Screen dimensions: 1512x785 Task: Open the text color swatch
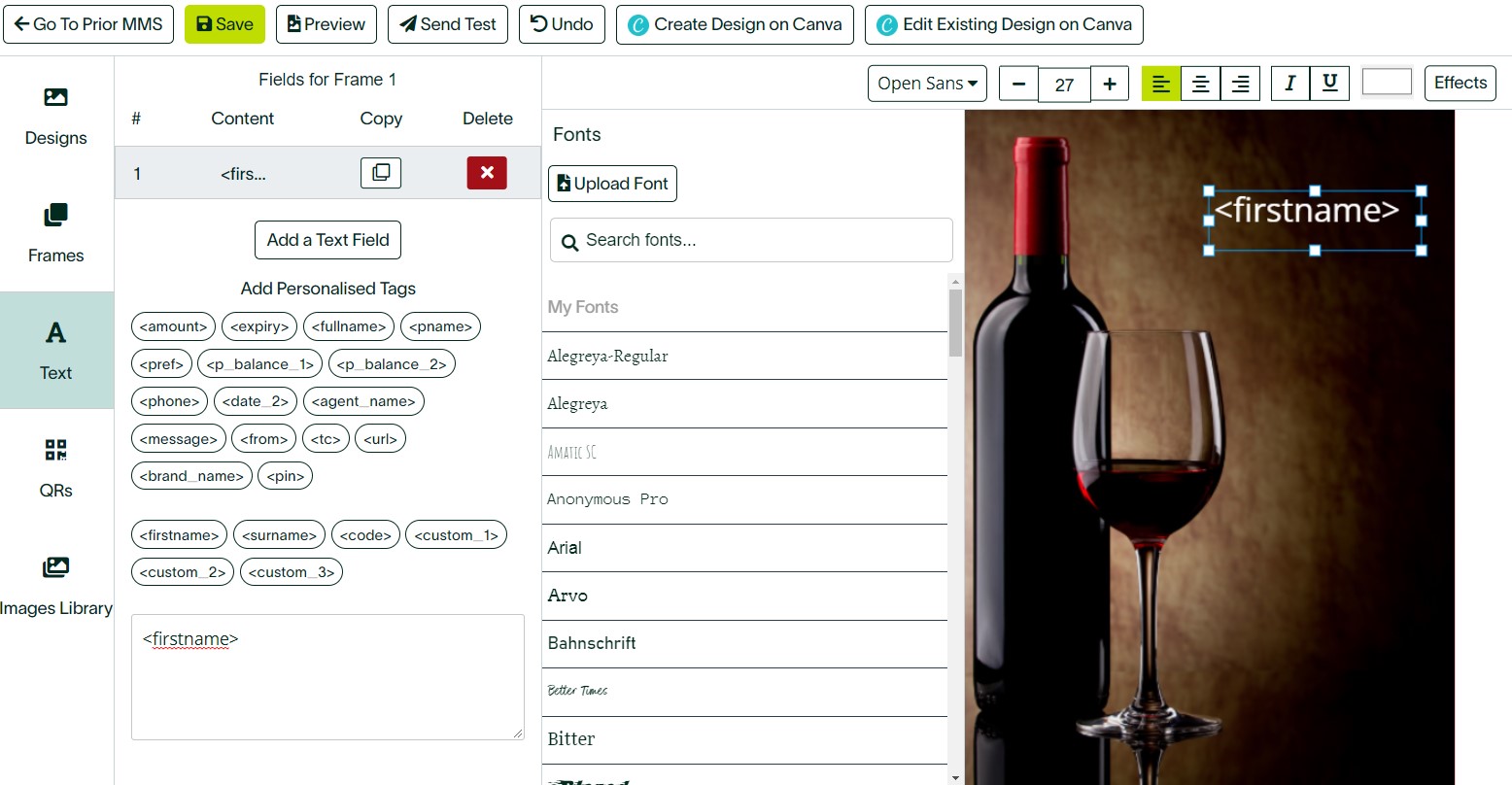point(1387,83)
